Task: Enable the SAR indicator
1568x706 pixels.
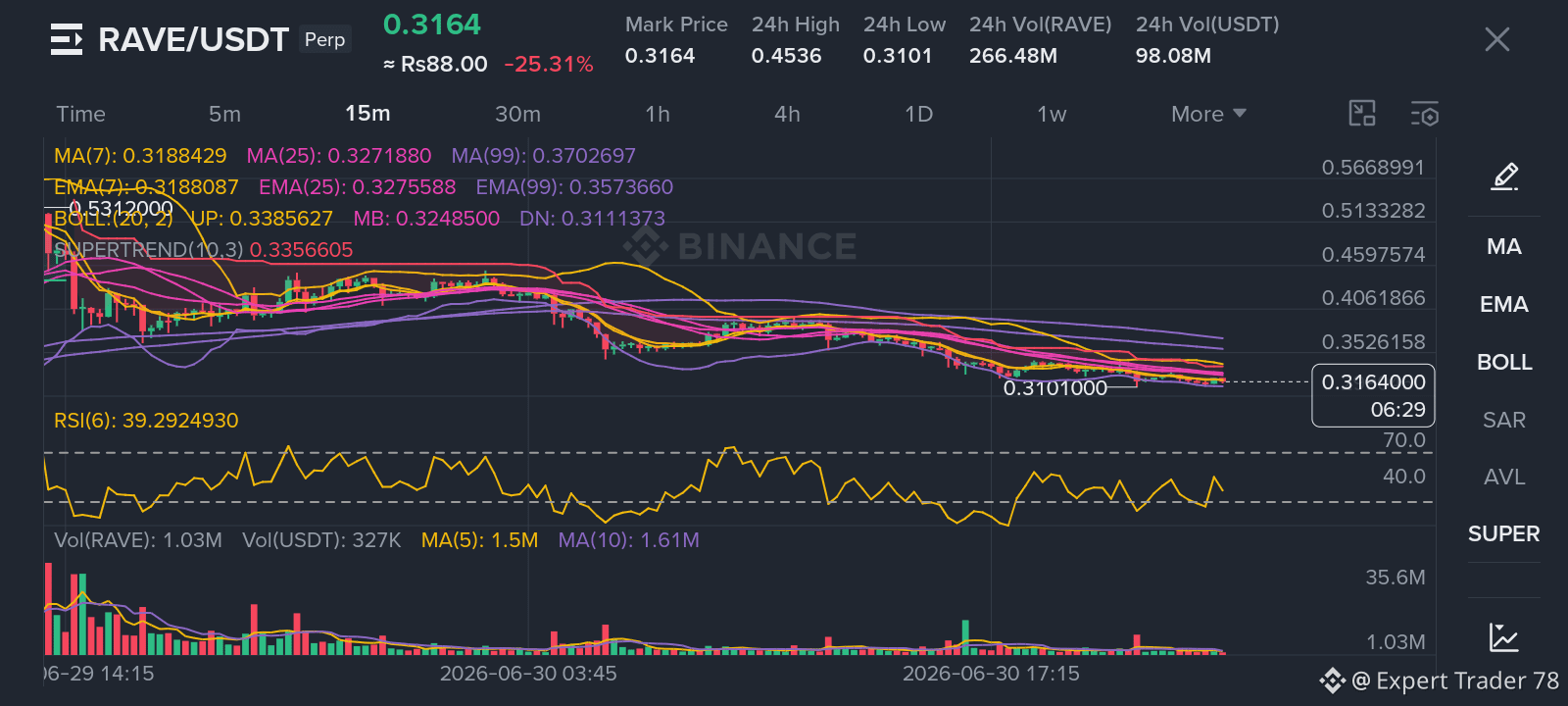Action: (1504, 421)
